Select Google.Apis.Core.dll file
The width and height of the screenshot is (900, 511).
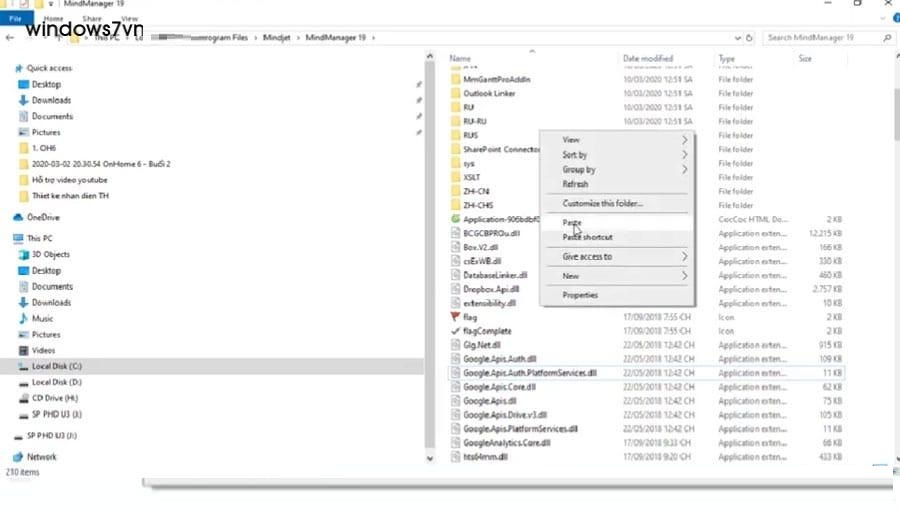click(x=499, y=388)
